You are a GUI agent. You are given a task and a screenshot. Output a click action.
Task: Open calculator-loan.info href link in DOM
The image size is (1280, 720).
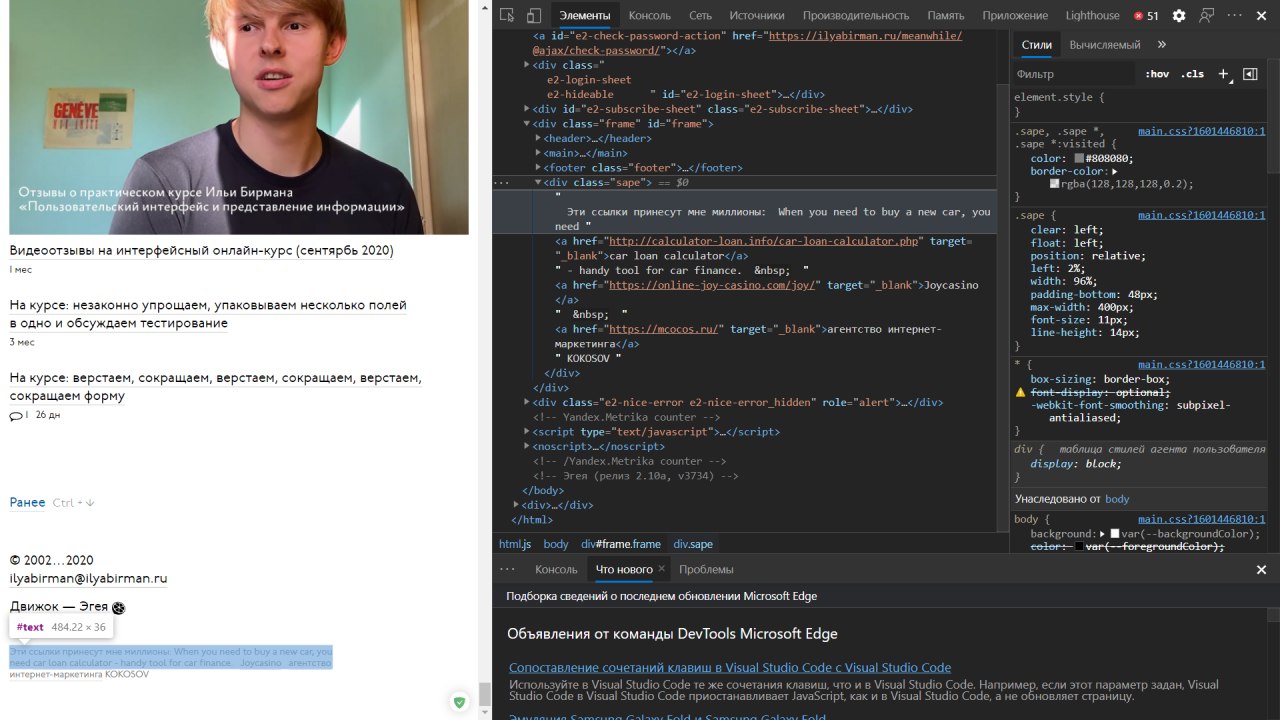(x=764, y=241)
